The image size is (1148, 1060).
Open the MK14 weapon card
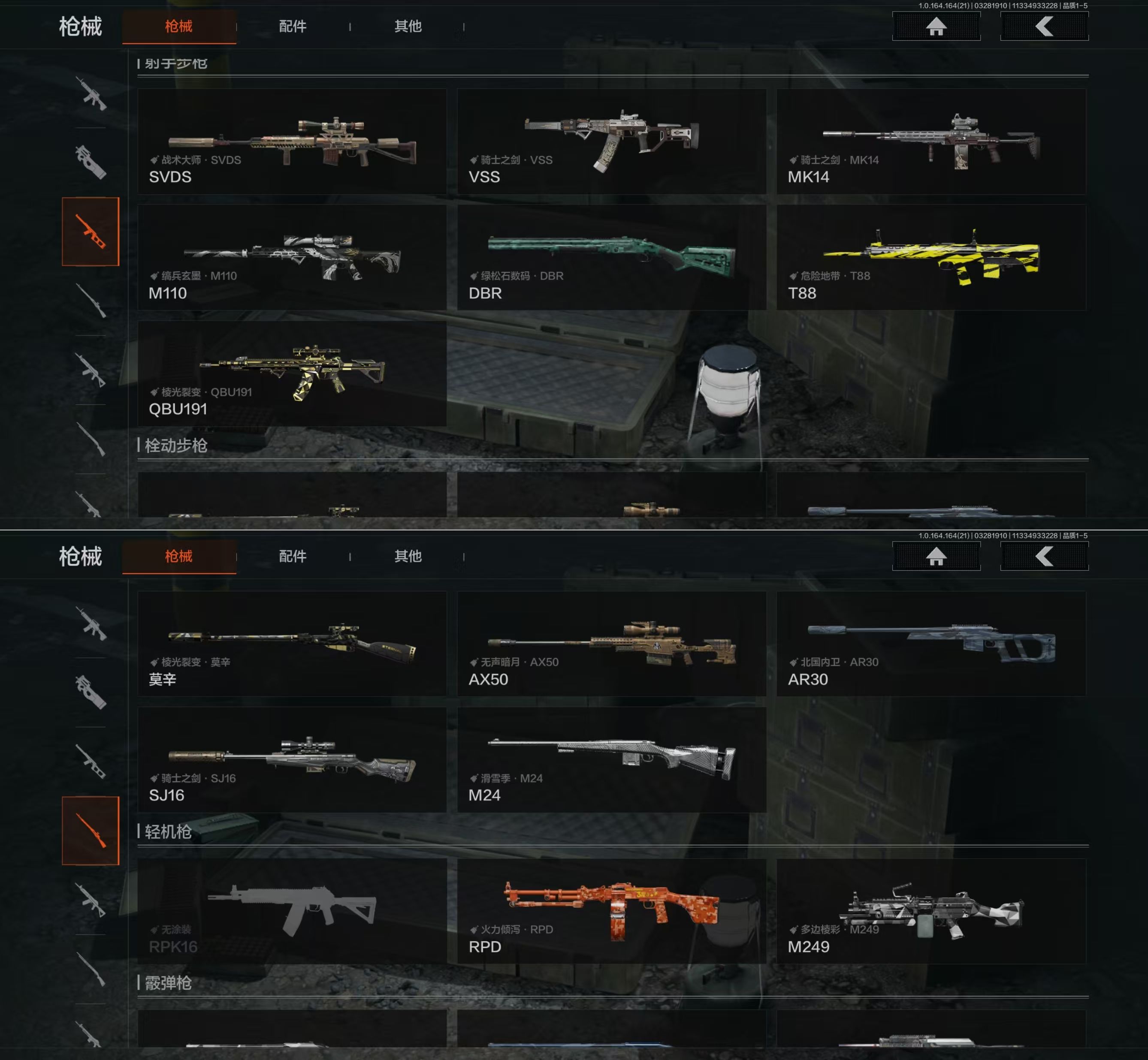pyautogui.click(x=931, y=142)
